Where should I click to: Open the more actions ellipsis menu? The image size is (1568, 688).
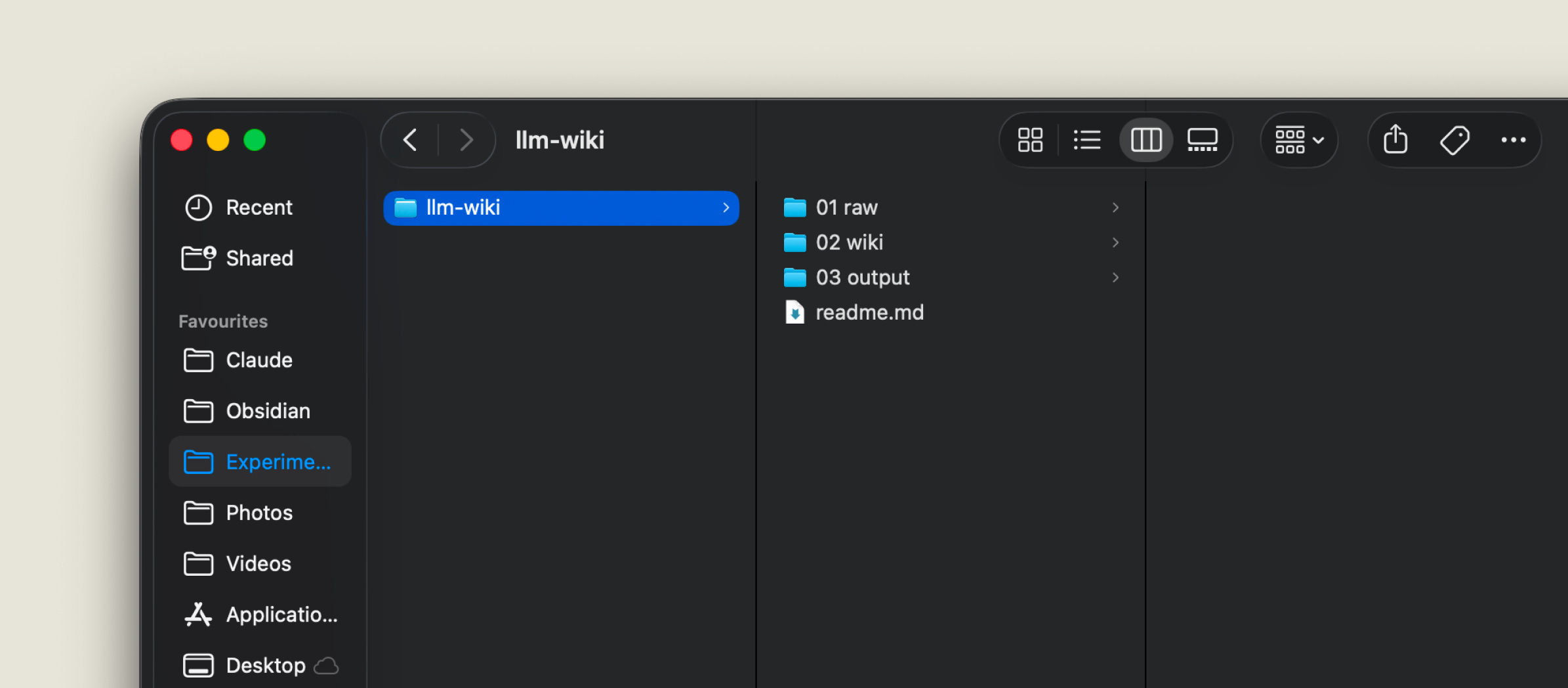[x=1514, y=140]
